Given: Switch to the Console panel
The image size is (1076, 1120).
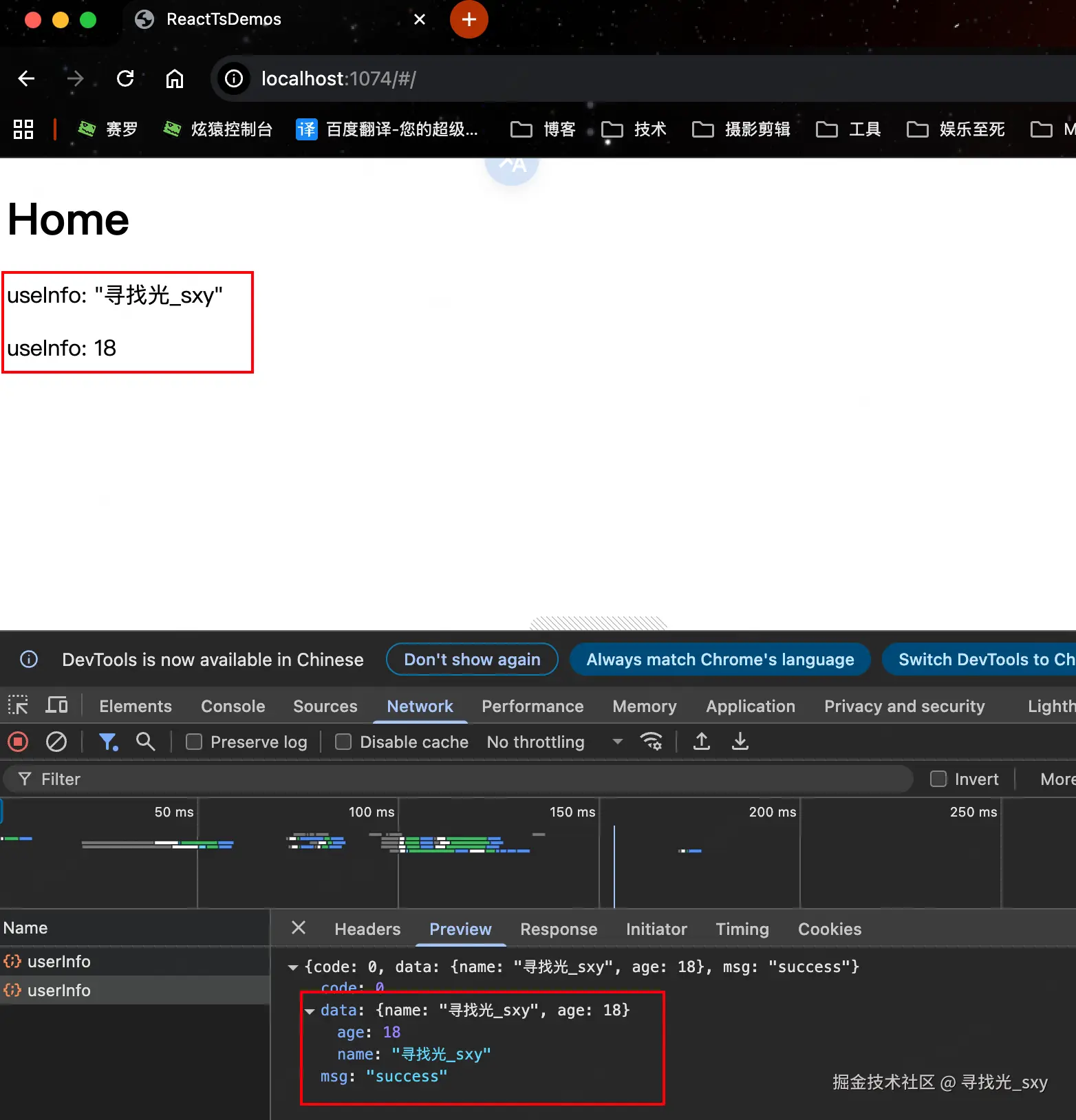Looking at the screenshot, I should pos(233,706).
